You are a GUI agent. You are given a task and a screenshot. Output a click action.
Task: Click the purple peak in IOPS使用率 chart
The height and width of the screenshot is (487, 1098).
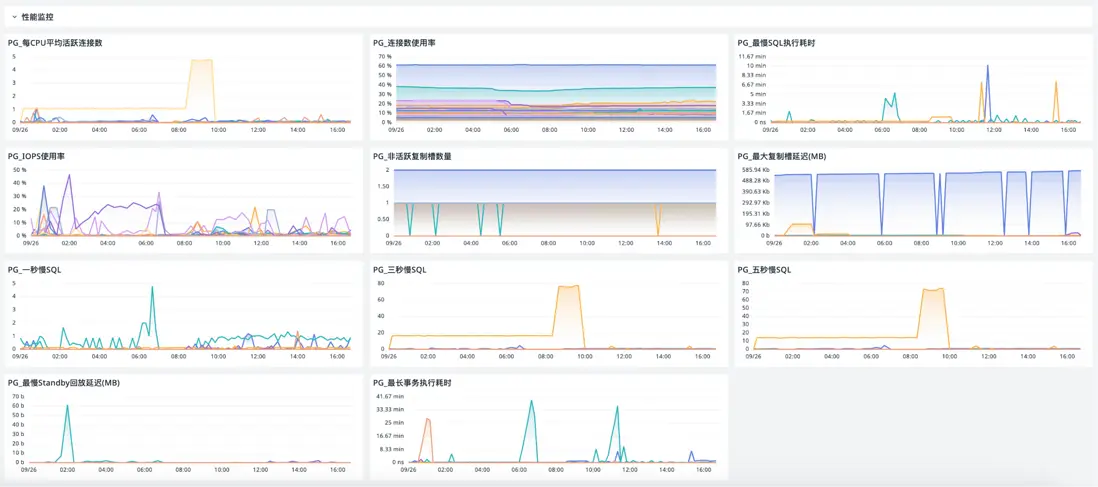coord(69,177)
